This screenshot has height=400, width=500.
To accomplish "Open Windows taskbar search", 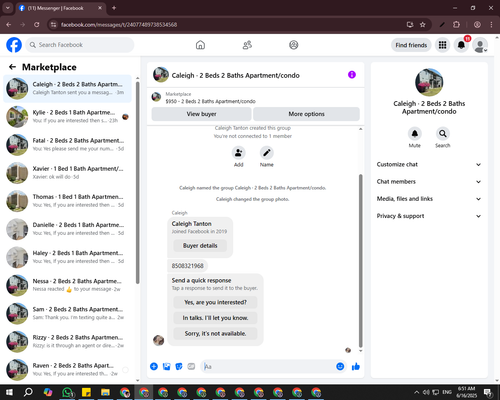I will [x=28, y=392].
